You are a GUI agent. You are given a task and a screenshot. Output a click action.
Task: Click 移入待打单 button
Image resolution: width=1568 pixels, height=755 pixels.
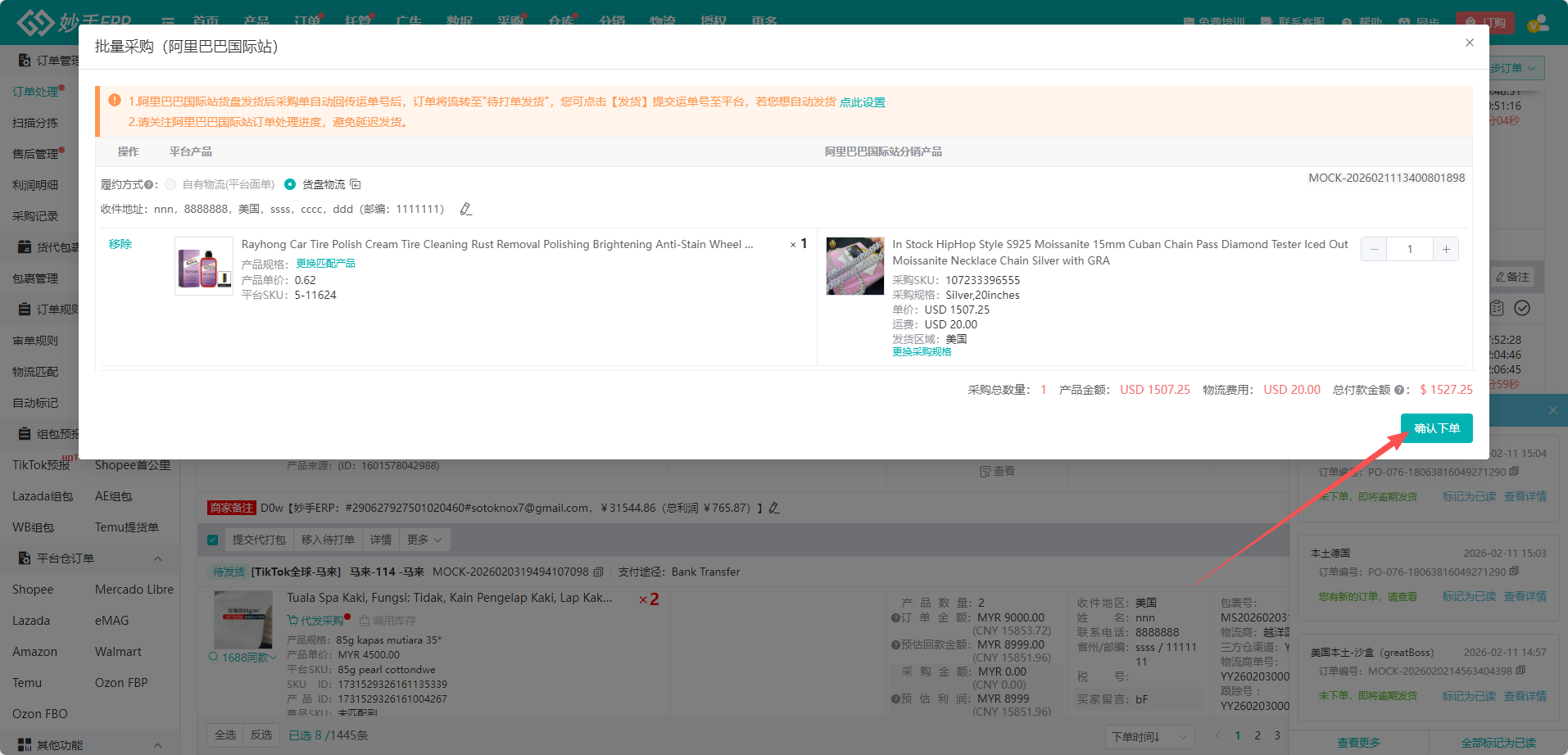pos(328,540)
